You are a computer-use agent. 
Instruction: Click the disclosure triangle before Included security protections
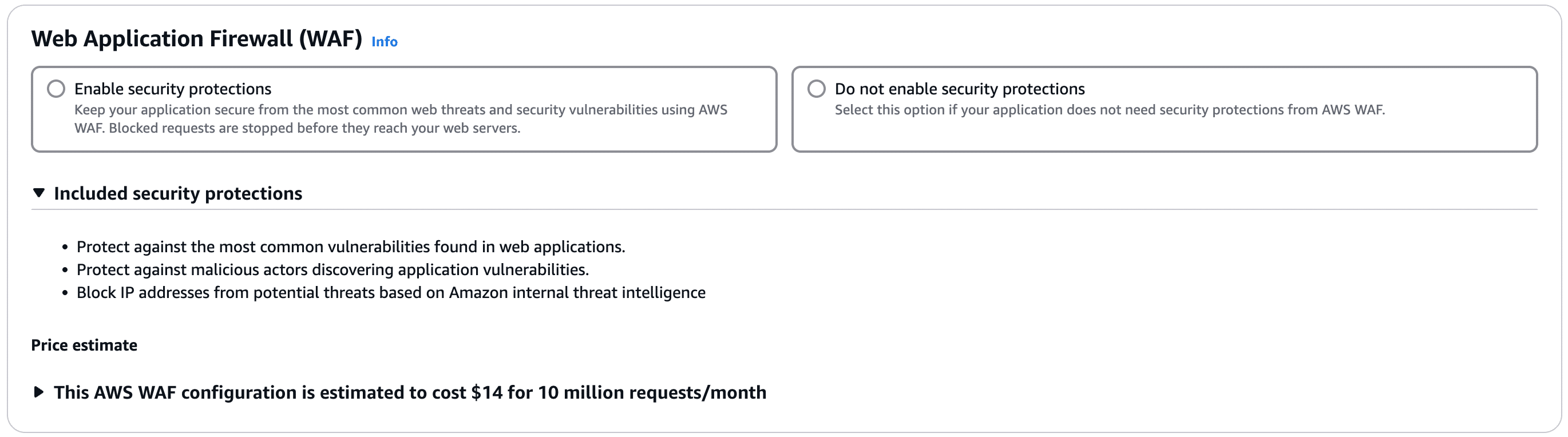[39, 192]
